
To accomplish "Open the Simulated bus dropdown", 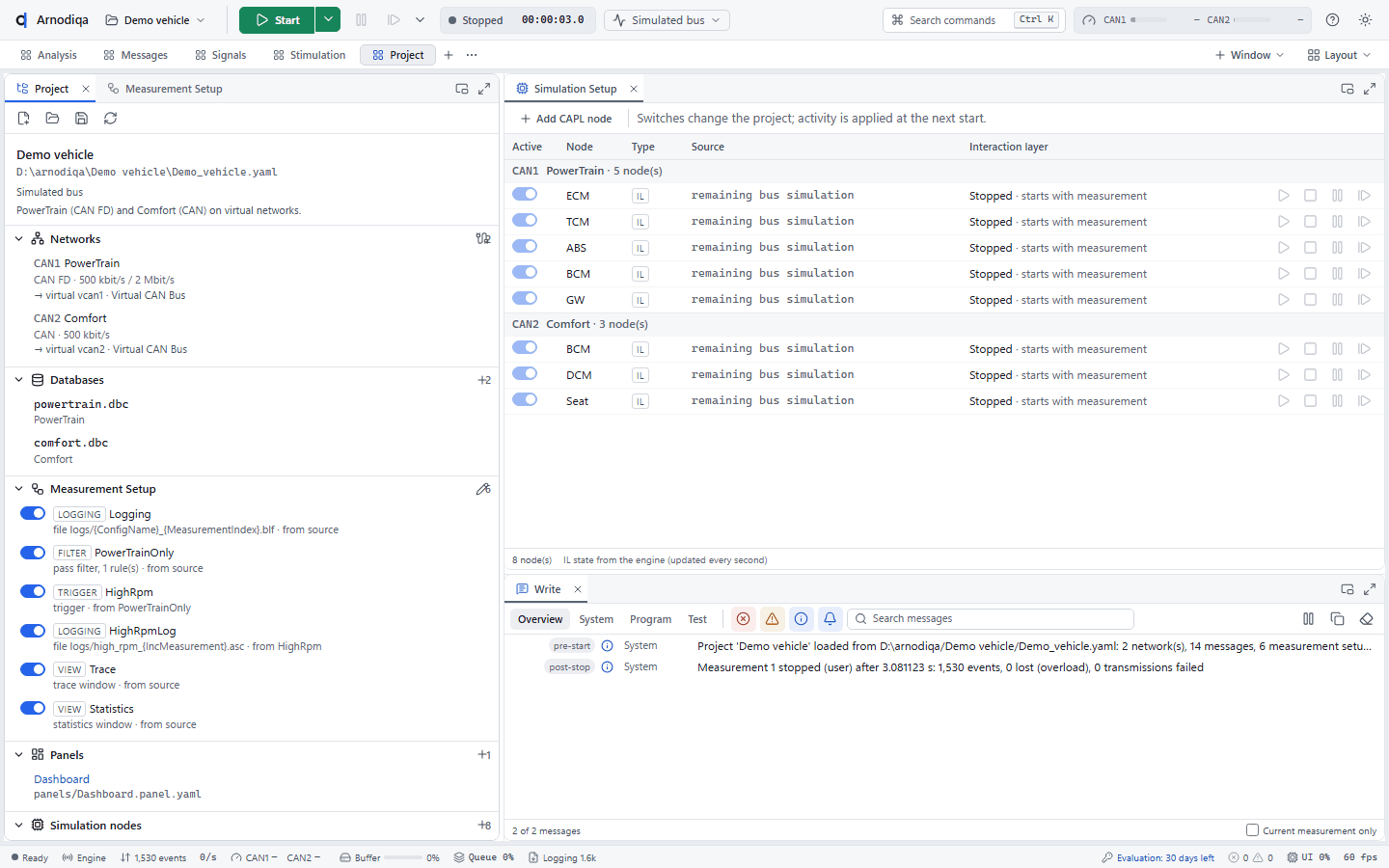I will pos(667,19).
